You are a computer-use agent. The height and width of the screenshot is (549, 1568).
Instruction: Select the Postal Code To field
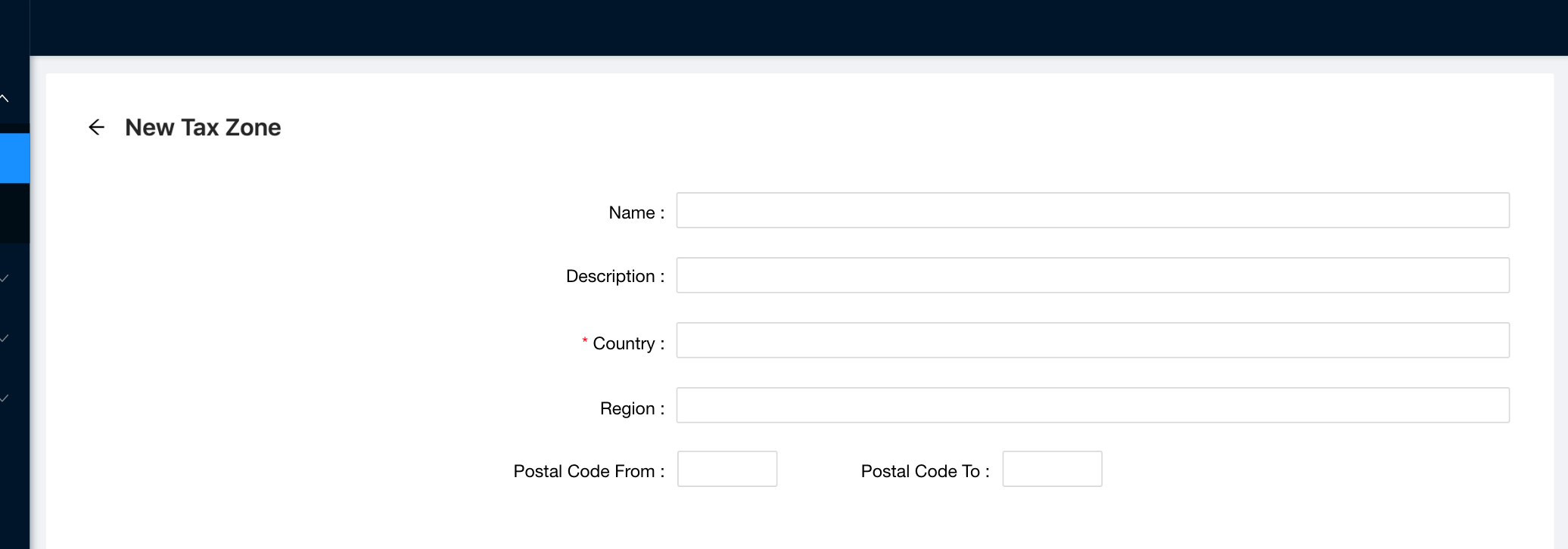click(1051, 469)
